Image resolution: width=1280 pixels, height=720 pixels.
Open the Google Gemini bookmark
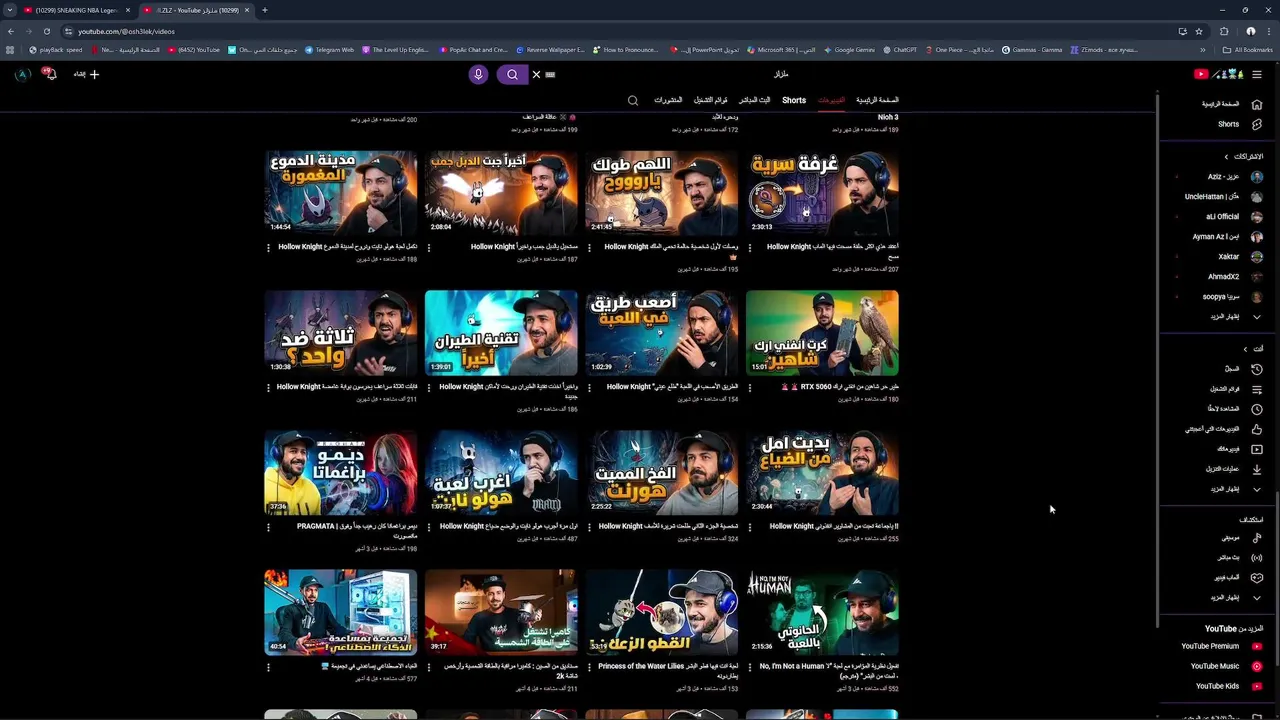tap(848, 50)
